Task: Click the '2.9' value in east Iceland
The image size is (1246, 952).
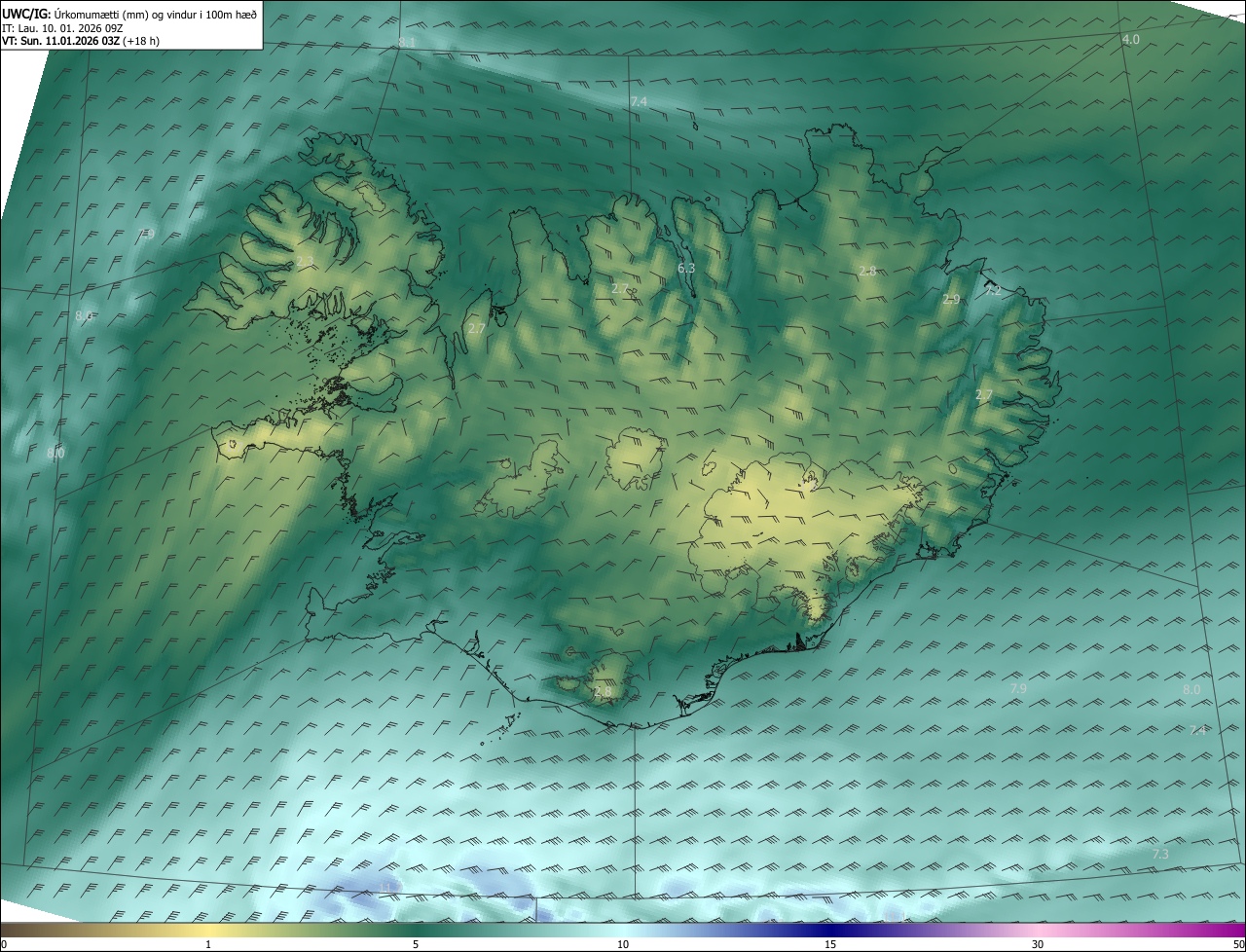Action: (951, 300)
